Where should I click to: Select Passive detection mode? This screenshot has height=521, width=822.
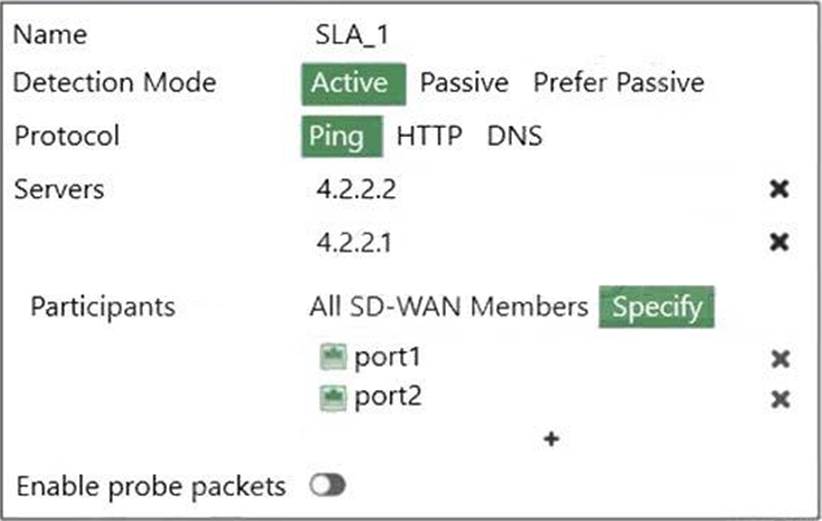(464, 83)
